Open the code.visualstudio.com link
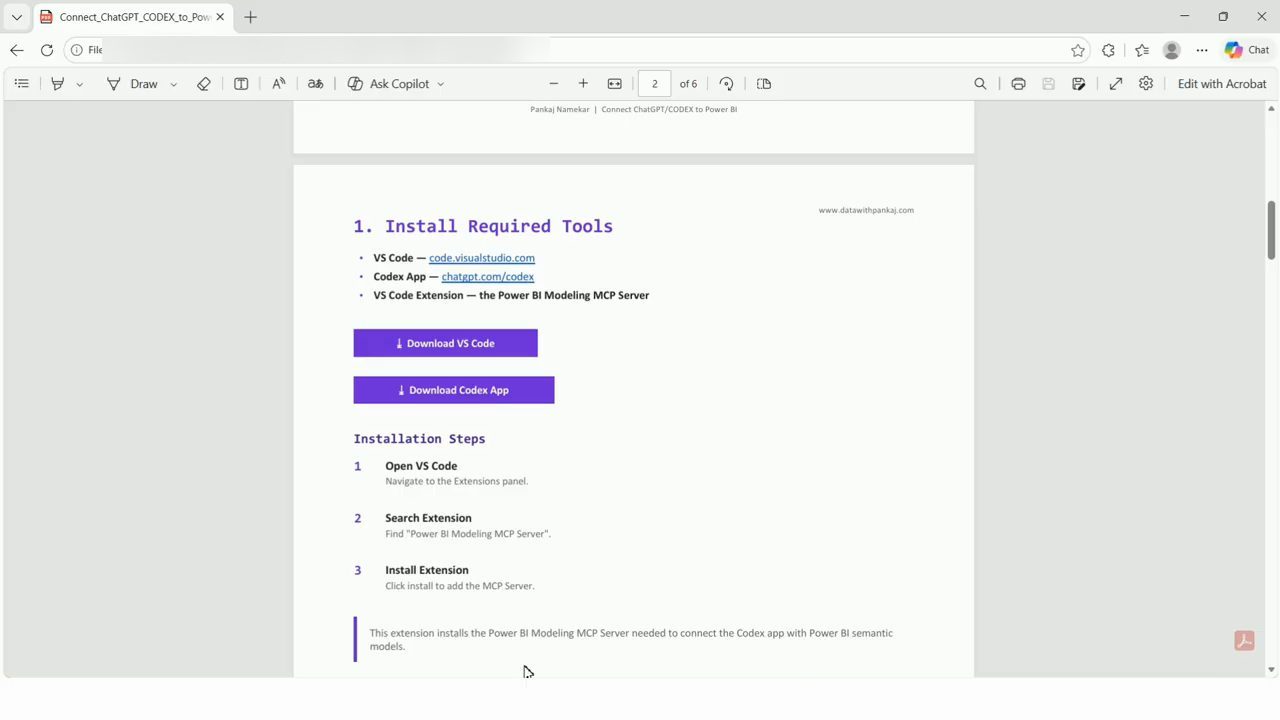 [482, 258]
